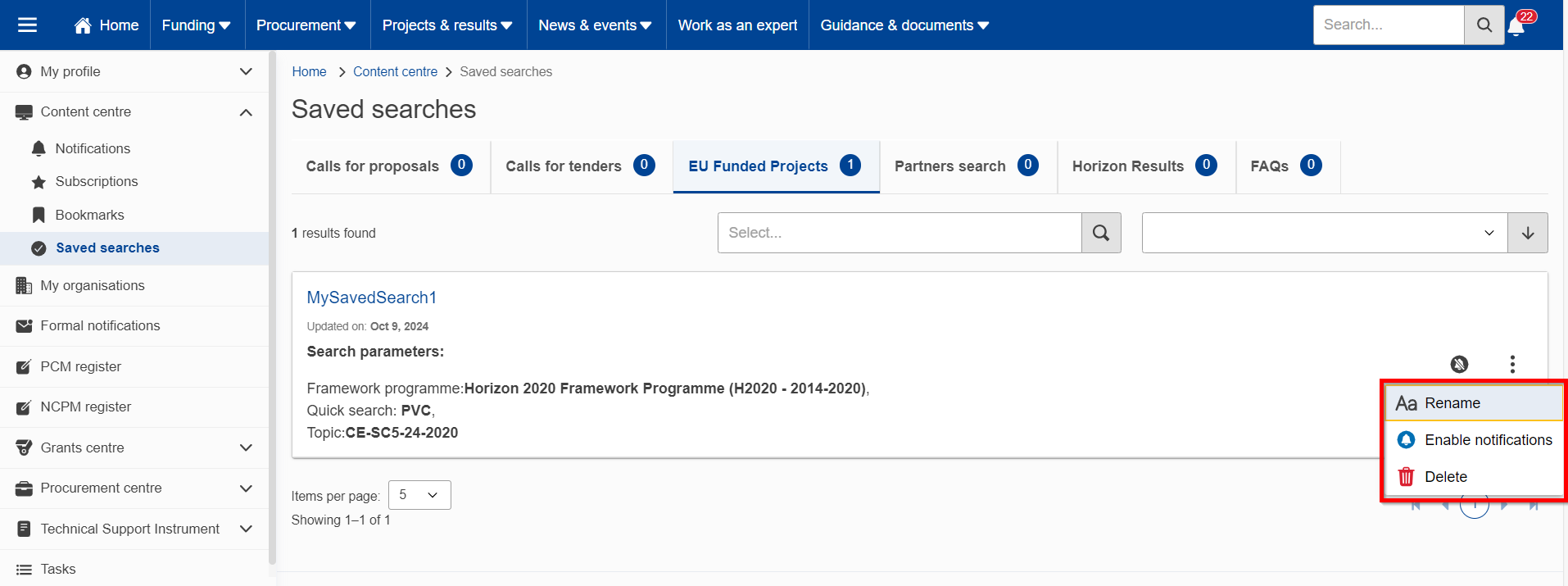1568x586 pixels.
Task: Open Subscriptions in sidebar
Action: tap(97, 181)
